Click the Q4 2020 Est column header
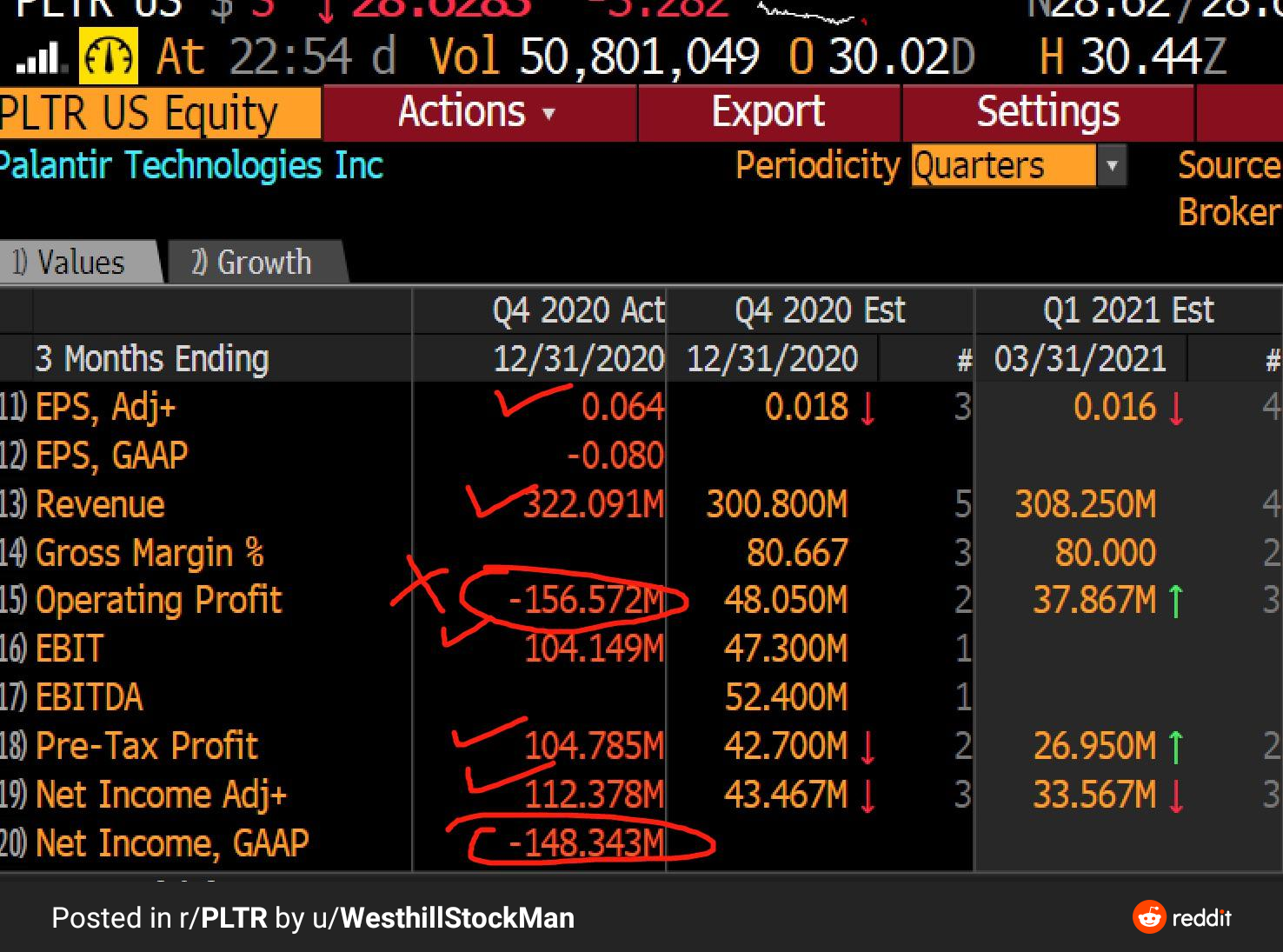 click(820, 310)
